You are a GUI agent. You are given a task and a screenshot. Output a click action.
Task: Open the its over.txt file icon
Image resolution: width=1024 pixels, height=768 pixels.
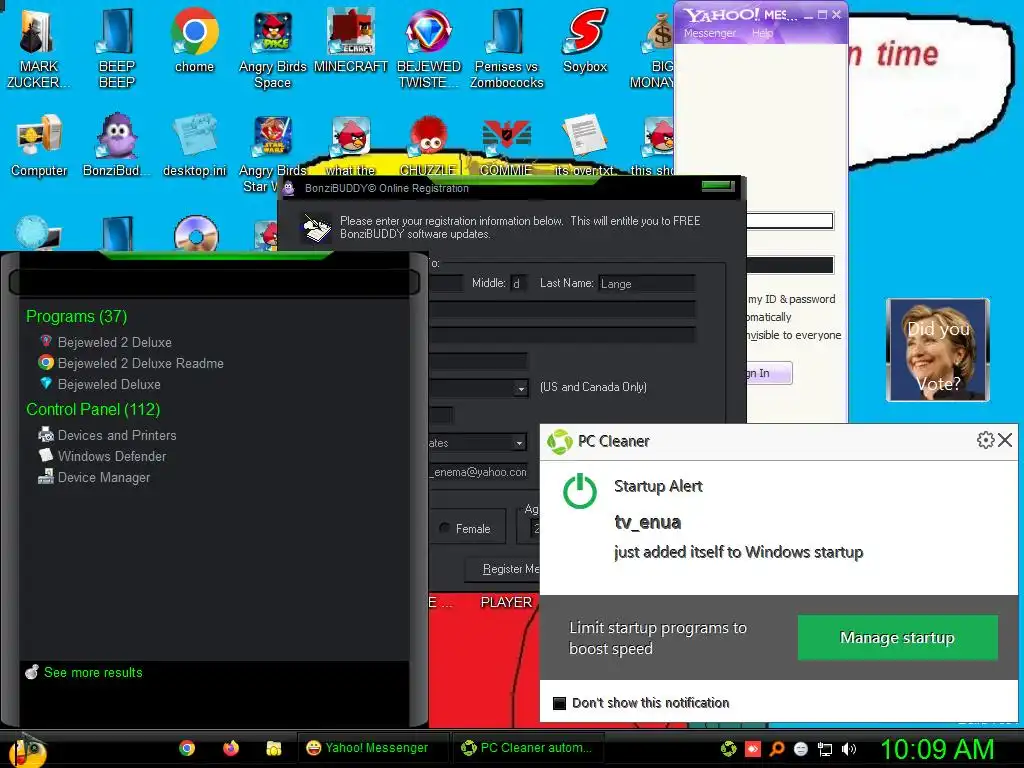(x=584, y=145)
